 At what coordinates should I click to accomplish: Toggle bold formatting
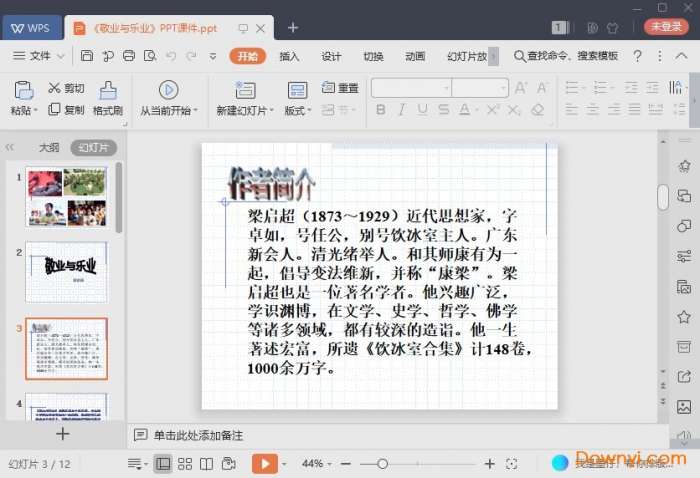[381, 109]
